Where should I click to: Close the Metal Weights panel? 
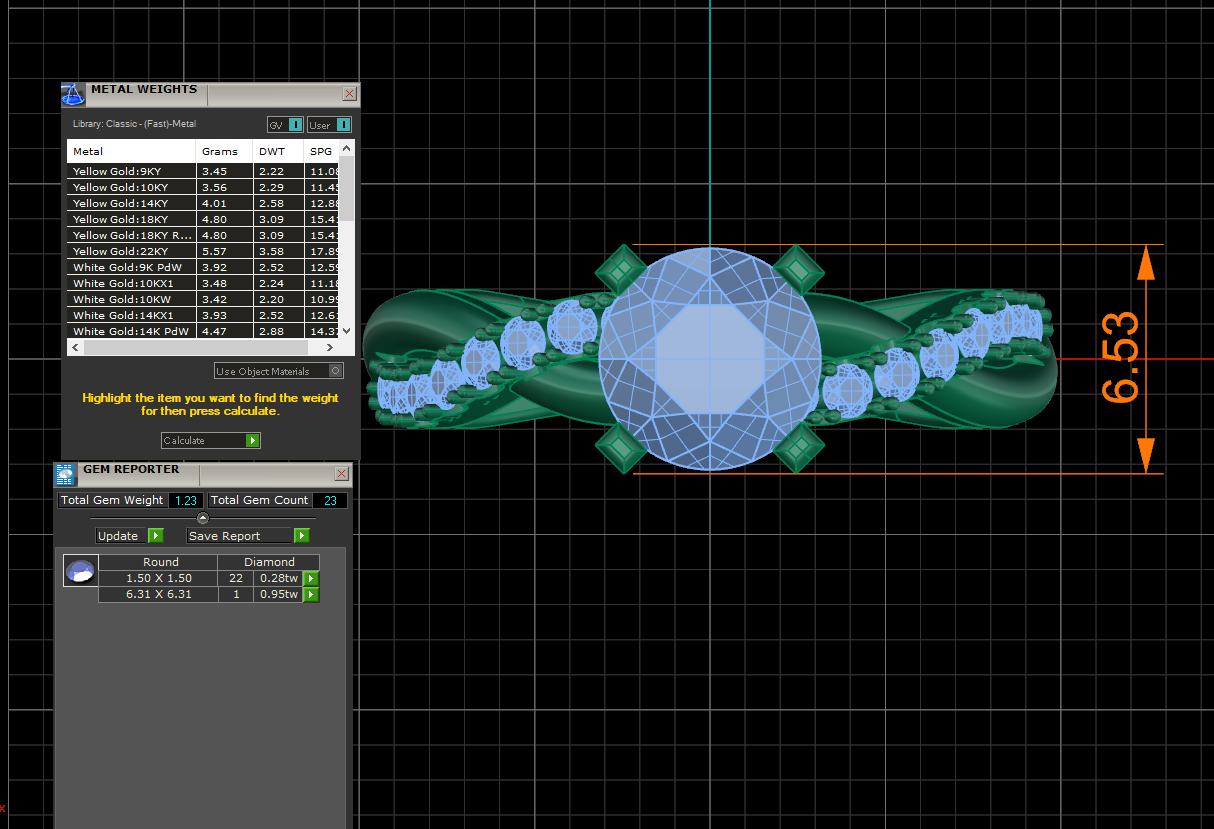pyautogui.click(x=349, y=94)
